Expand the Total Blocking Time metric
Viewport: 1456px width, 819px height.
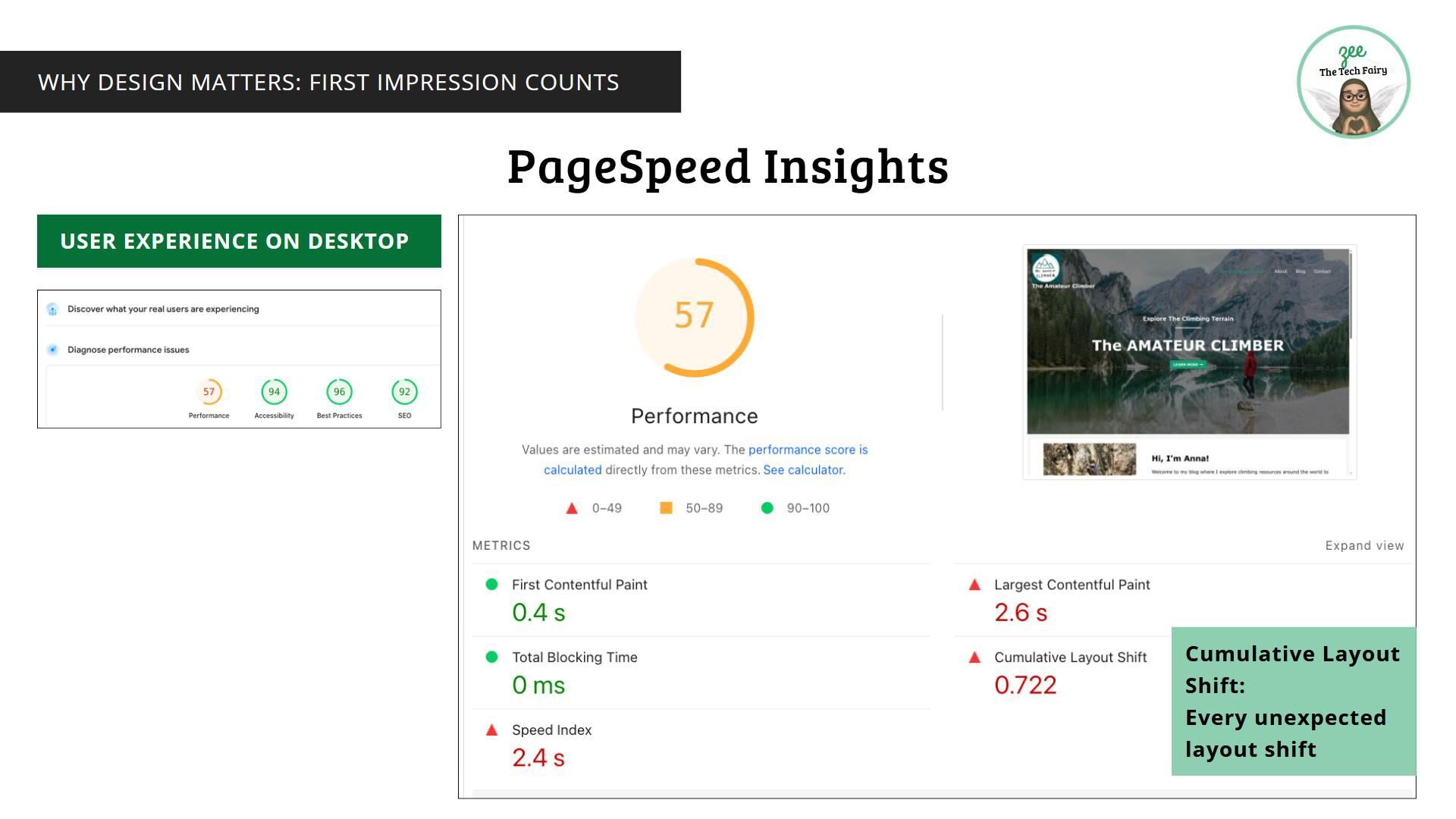click(574, 657)
